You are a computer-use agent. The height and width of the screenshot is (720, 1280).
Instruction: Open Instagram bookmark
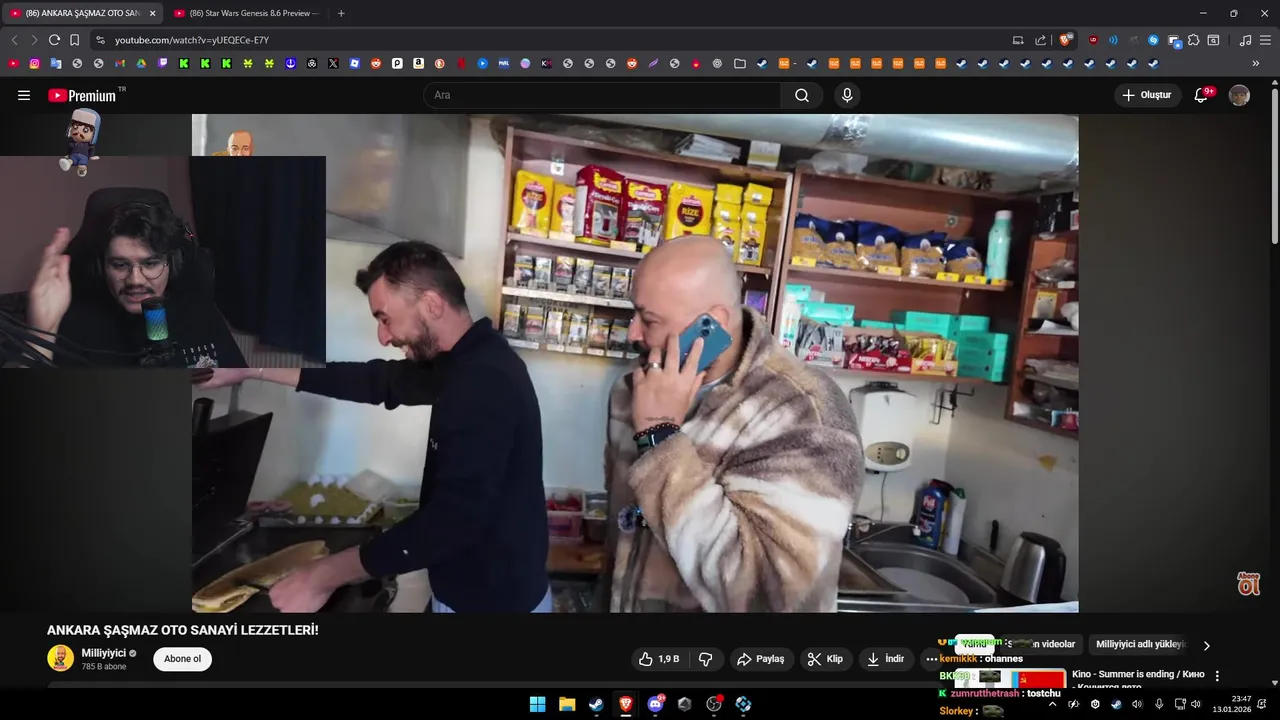[34, 63]
